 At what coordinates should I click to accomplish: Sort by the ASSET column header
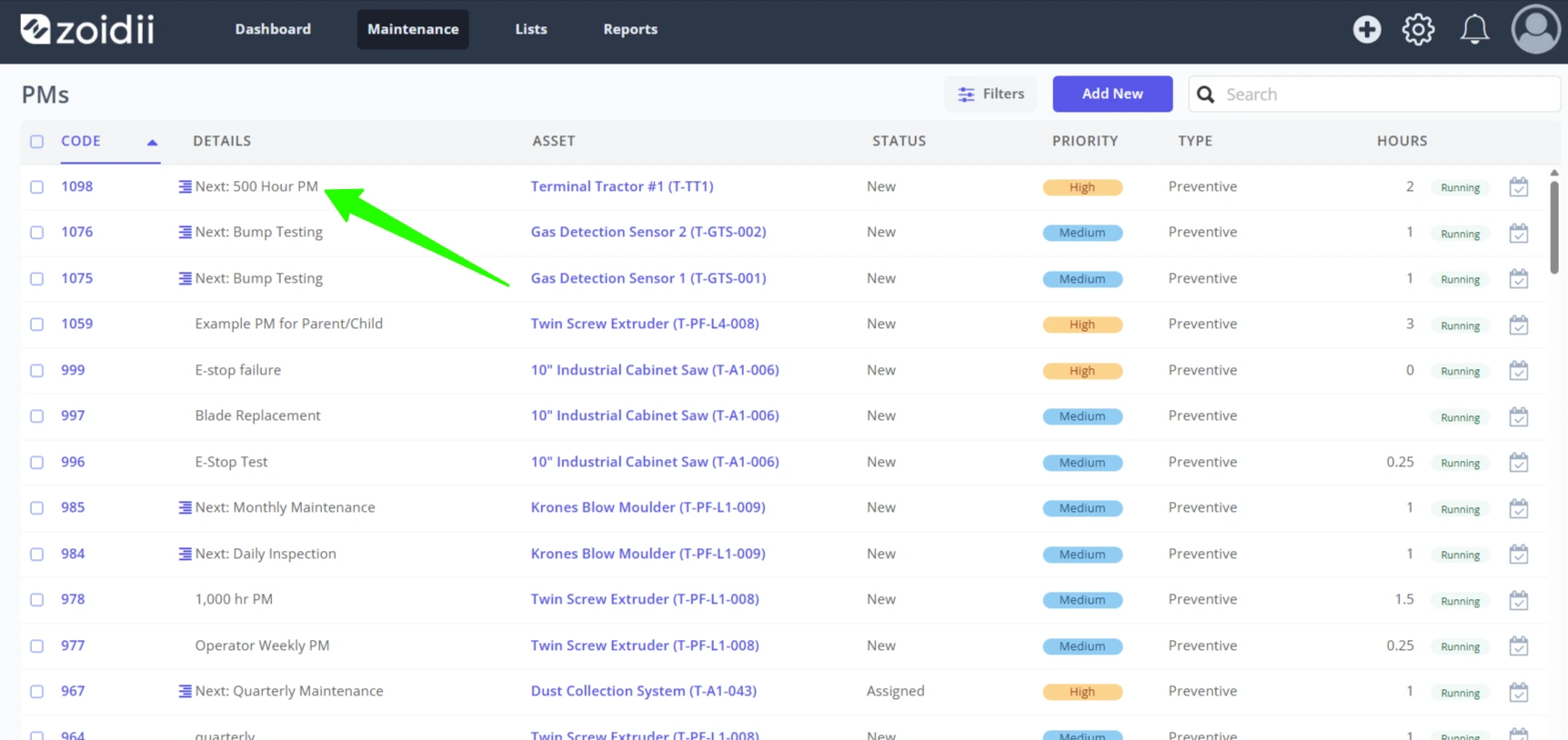click(553, 141)
